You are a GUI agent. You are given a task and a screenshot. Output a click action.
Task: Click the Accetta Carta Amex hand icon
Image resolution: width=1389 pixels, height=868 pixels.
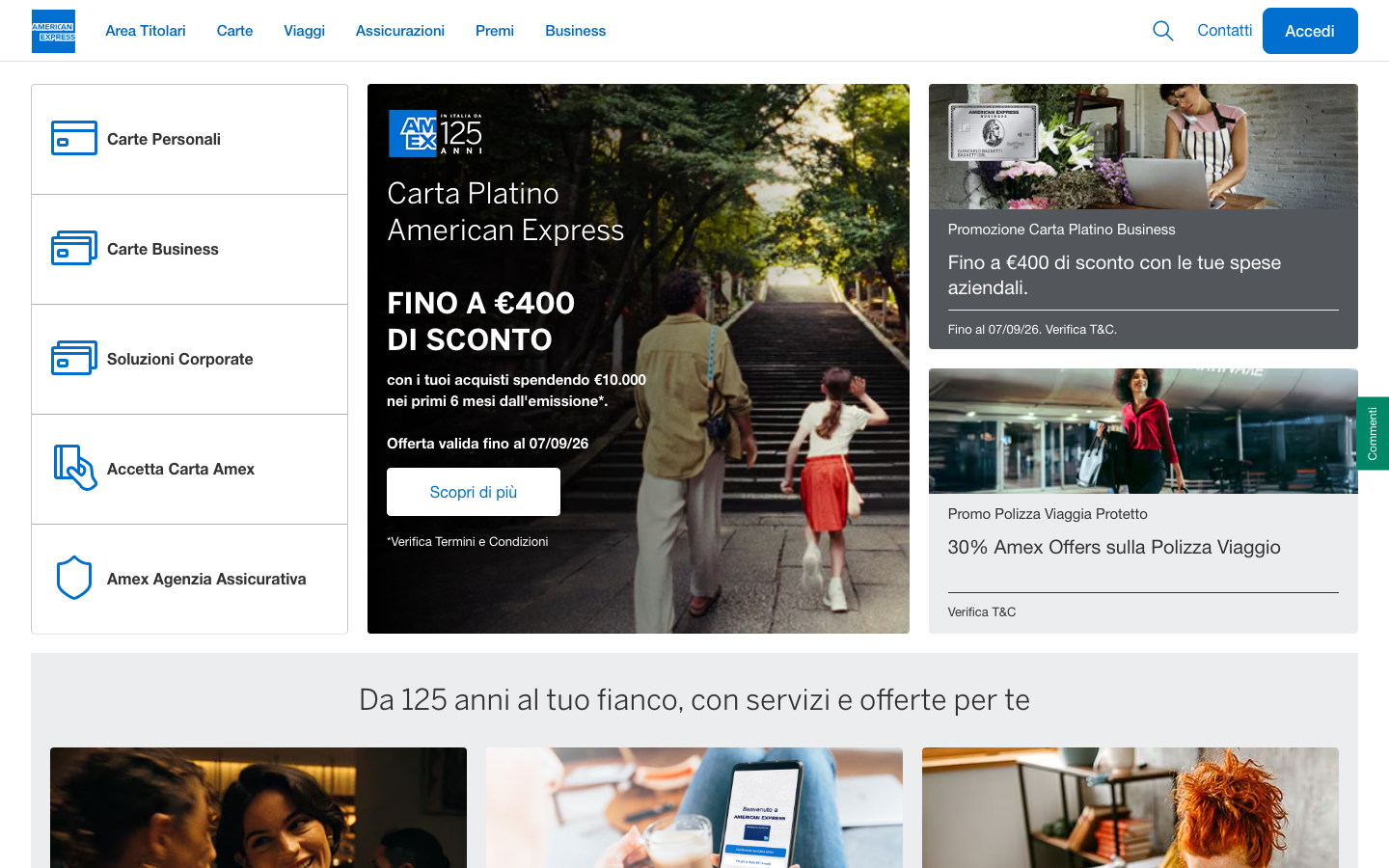75,468
